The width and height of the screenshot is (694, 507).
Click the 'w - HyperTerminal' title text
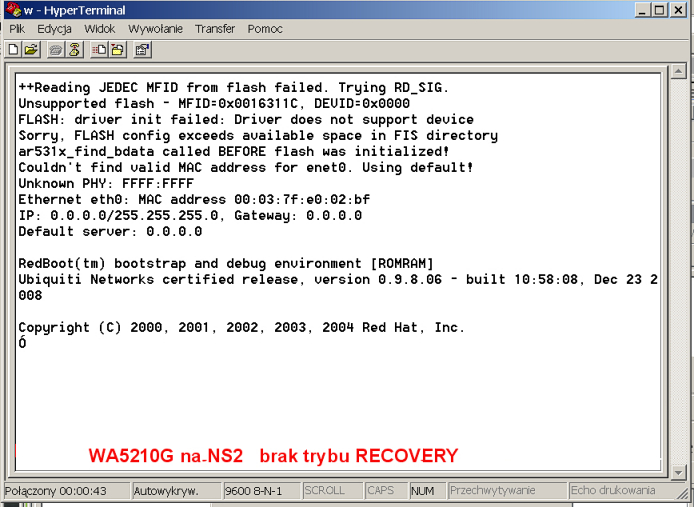74,10
